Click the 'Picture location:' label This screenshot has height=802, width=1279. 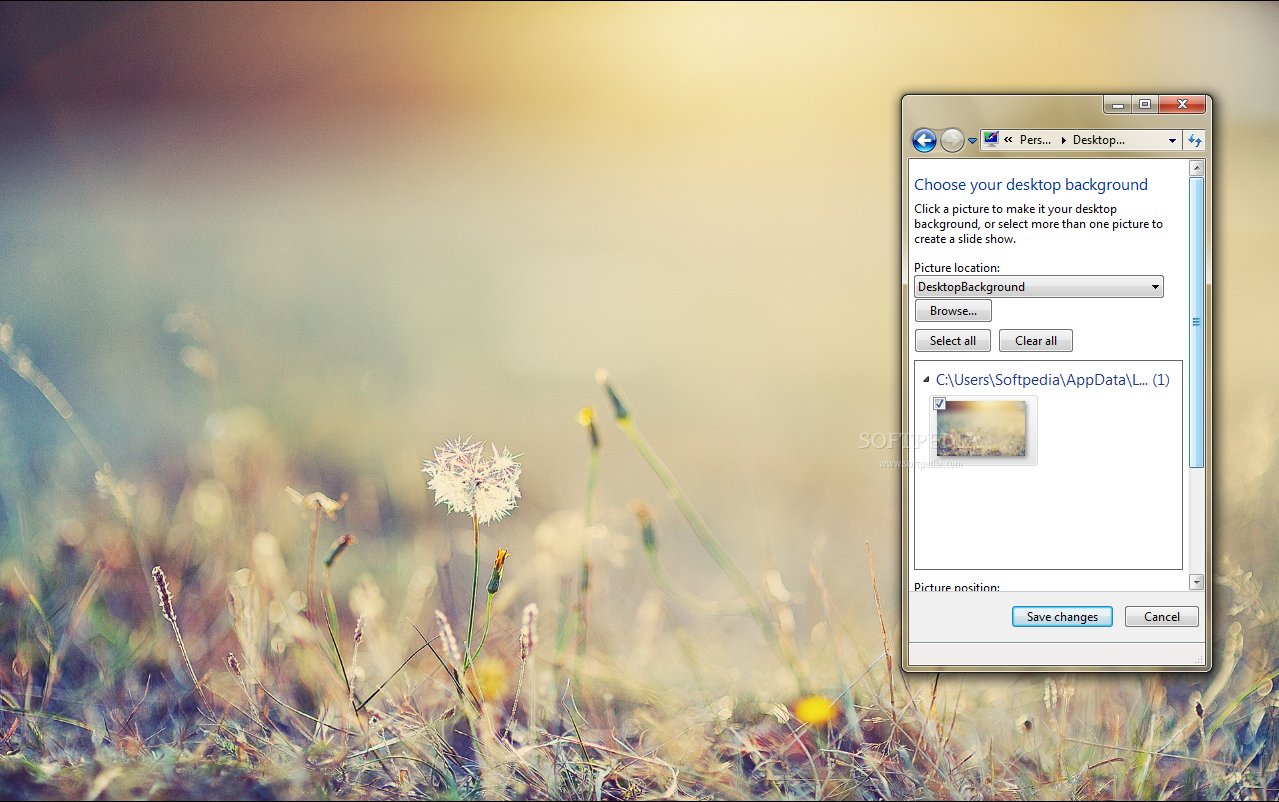956,268
